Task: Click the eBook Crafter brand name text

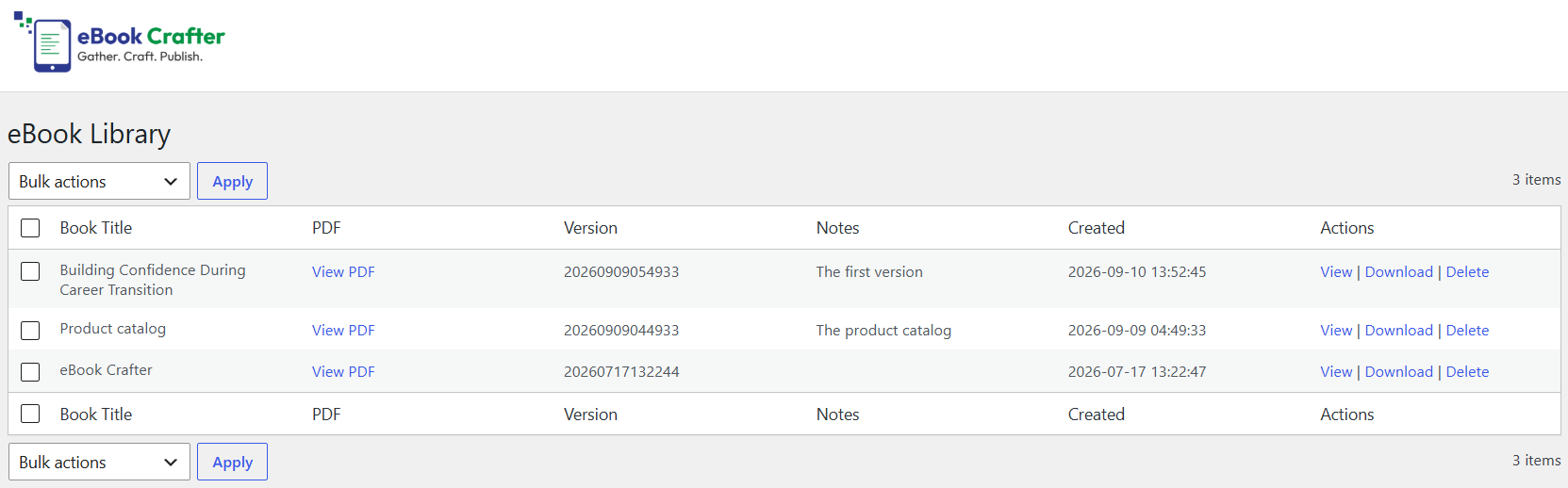Action: (x=151, y=36)
